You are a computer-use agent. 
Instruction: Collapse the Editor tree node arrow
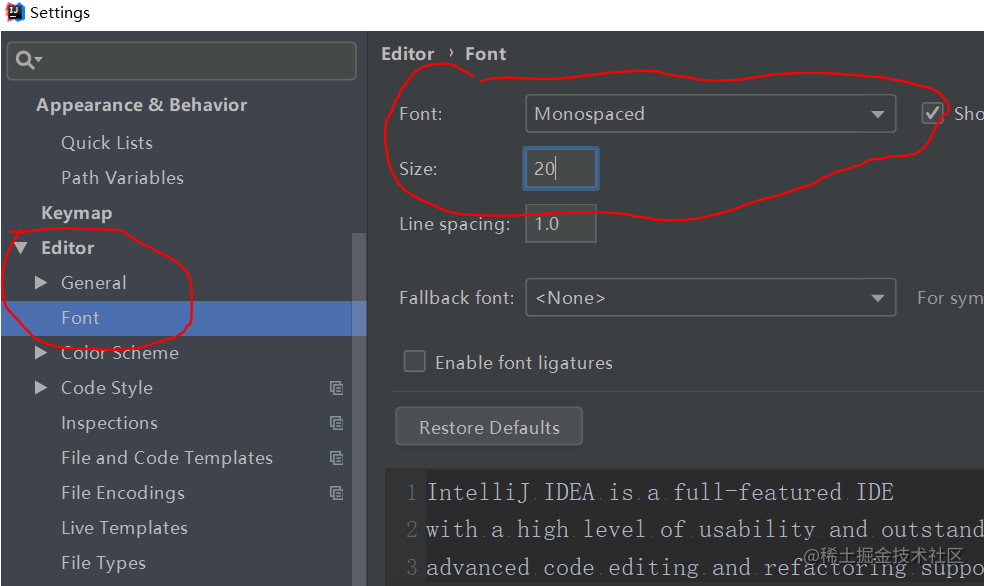(x=21, y=248)
